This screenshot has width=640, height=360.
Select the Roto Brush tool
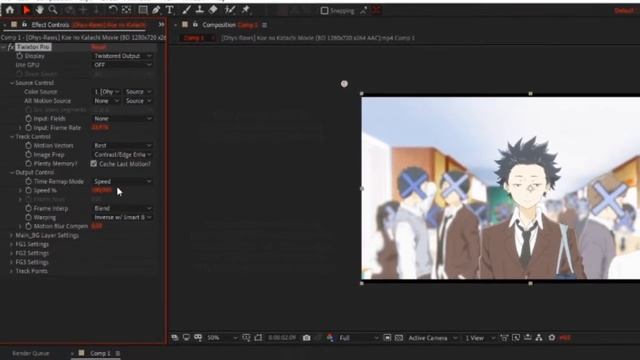(230, 10)
